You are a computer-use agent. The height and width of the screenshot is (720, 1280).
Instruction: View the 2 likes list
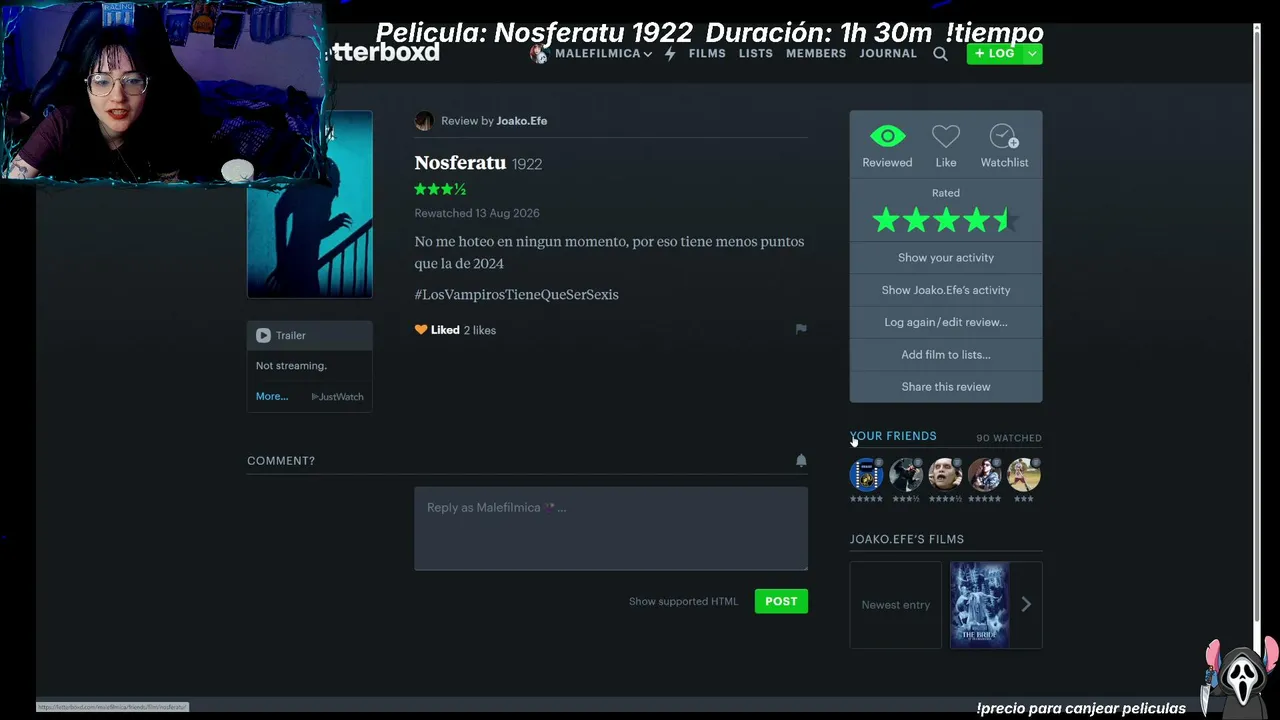tap(480, 330)
